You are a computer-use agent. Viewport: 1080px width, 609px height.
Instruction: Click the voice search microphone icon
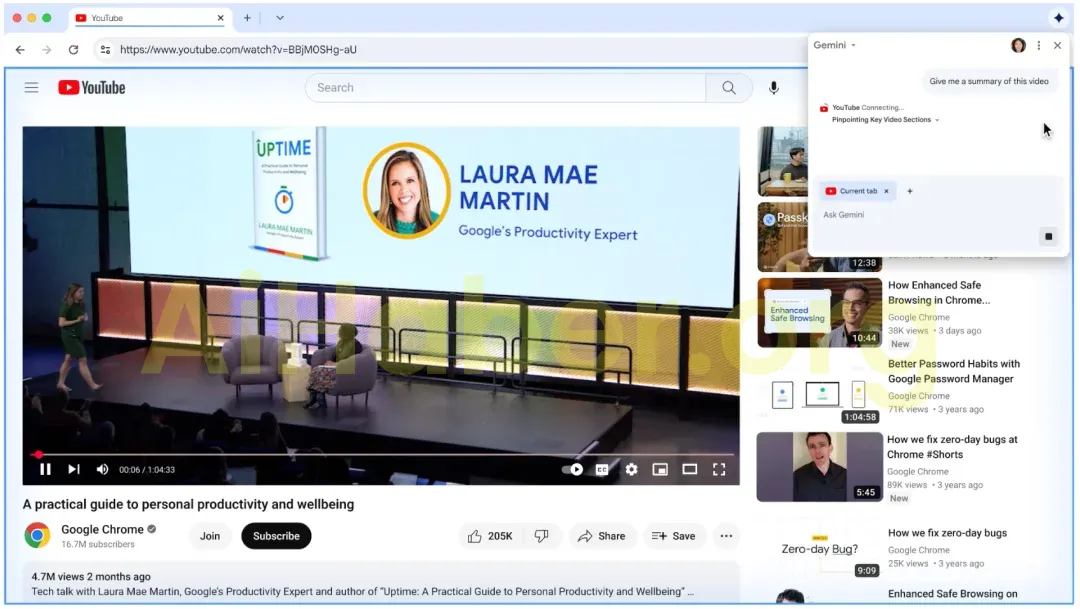tap(773, 88)
